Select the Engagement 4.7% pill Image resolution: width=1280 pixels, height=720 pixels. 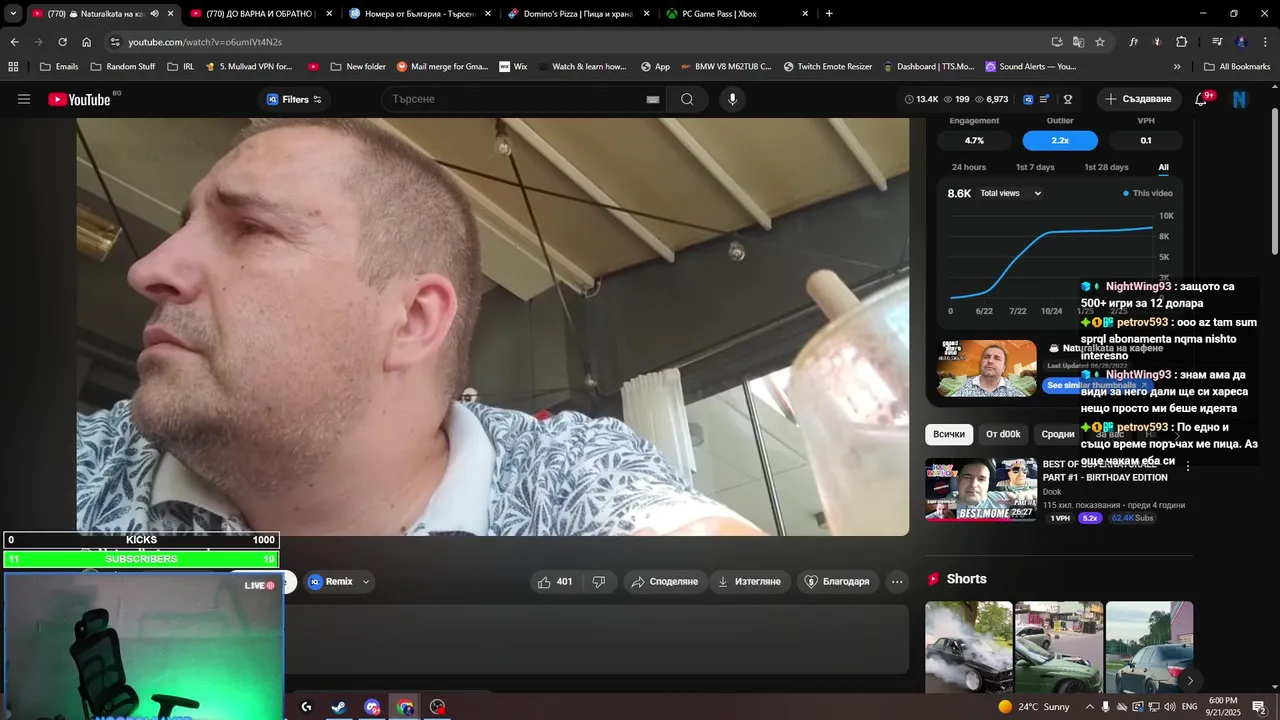[974, 141]
